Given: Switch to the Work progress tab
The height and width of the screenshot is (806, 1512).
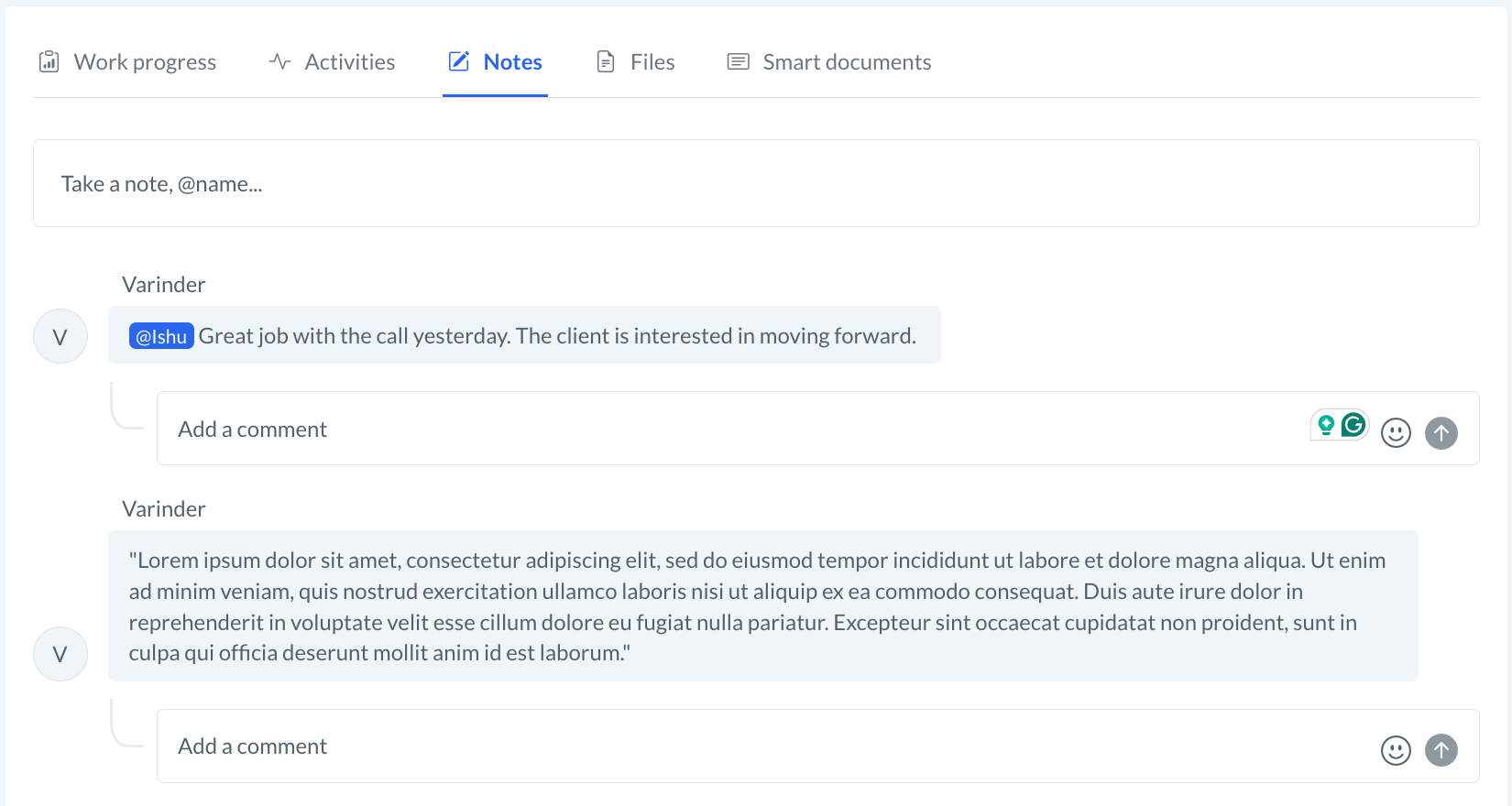Looking at the screenshot, I should click(x=145, y=62).
